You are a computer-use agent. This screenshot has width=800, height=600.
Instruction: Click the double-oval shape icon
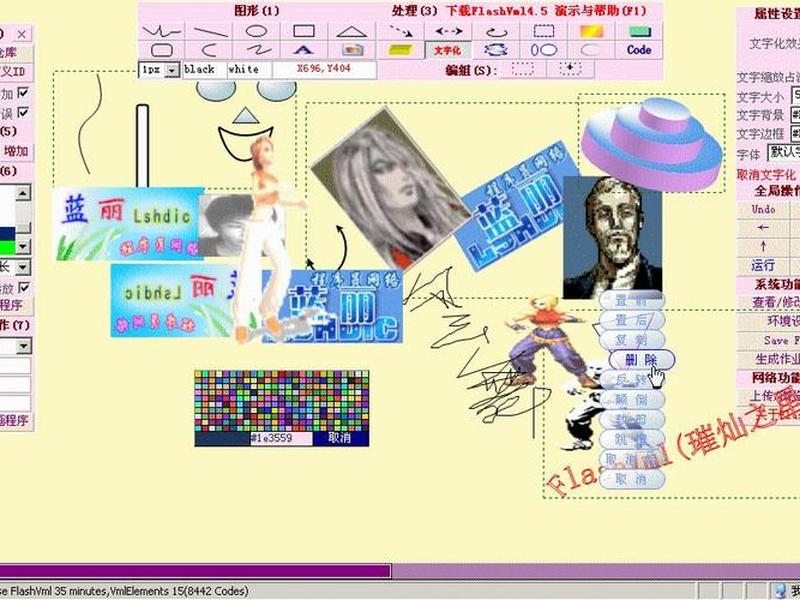[x=544, y=50]
